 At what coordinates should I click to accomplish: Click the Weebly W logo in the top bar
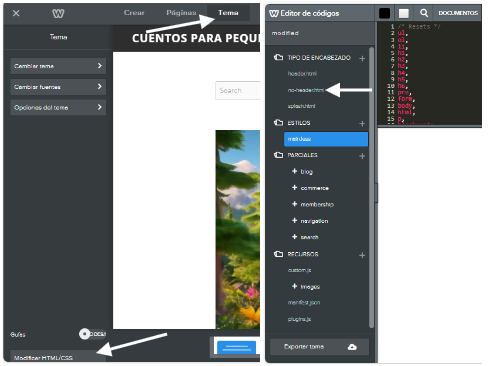(x=58, y=13)
